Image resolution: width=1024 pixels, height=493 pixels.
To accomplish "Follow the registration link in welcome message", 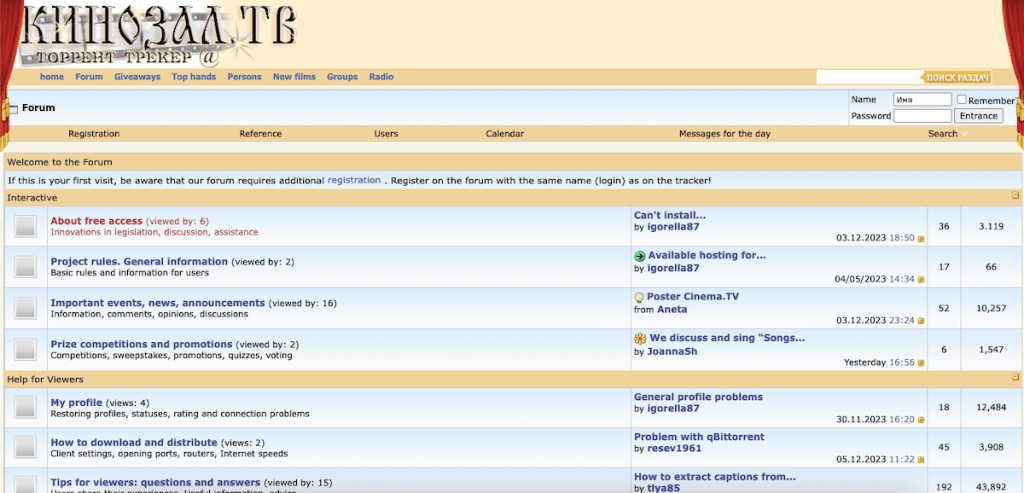I will pos(354,180).
